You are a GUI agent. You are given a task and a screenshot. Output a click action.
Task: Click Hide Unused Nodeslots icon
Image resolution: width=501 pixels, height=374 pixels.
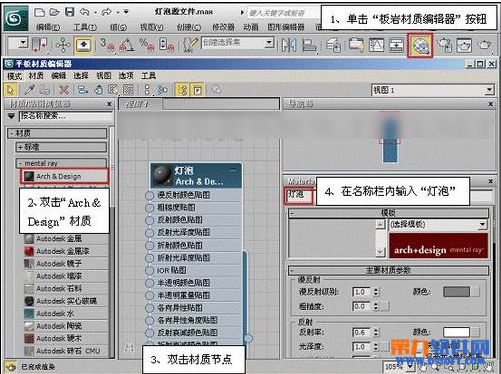tap(98, 90)
